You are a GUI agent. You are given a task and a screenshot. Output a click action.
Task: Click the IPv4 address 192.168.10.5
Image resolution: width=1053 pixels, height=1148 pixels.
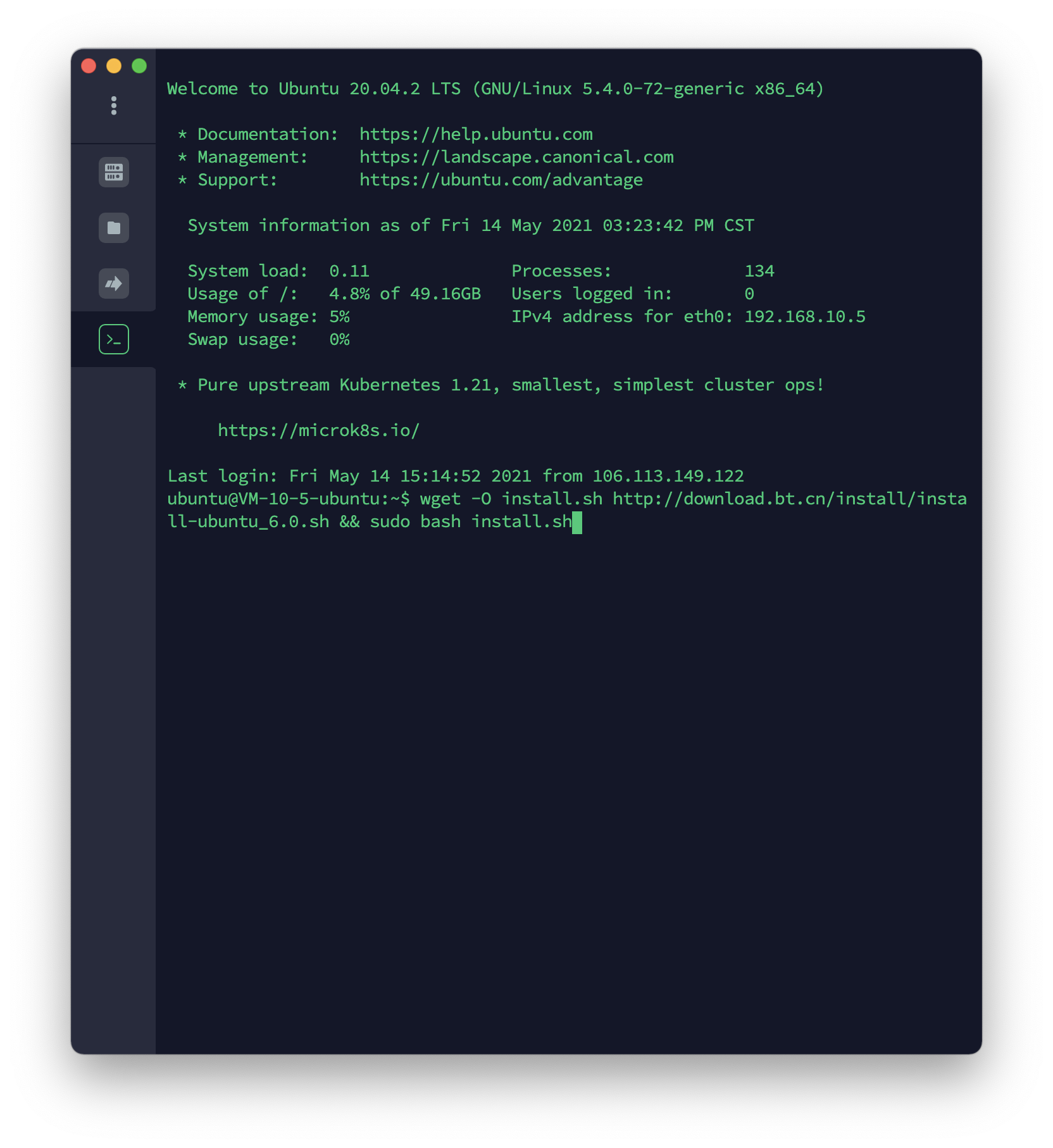click(x=805, y=316)
